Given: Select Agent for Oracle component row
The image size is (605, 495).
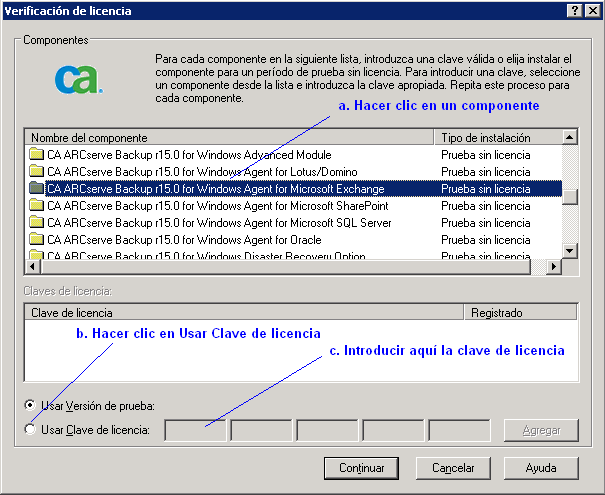Looking at the screenshot, I should click(x=293, y=240).
